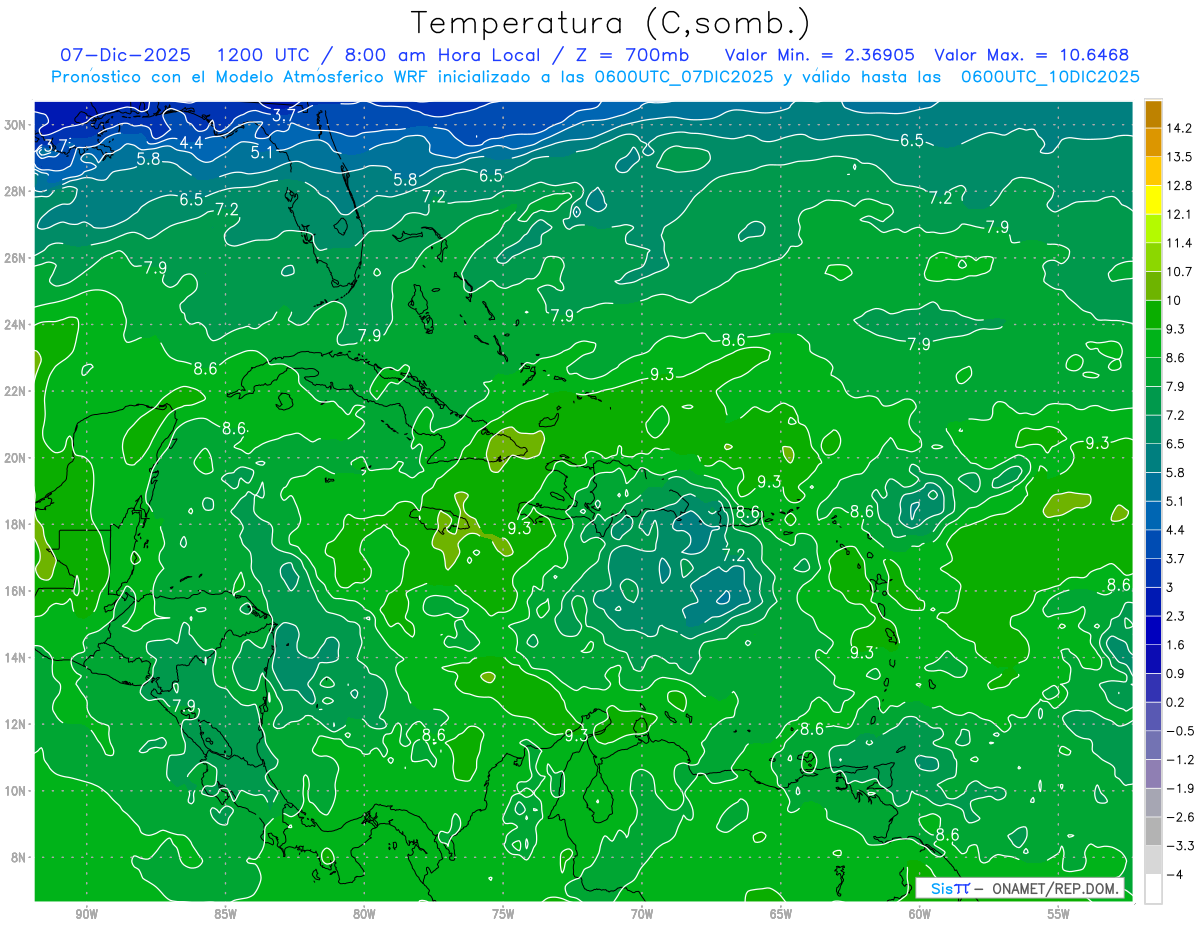
Task: Select the '07-Dic-2025' date text
Action: click(125, 54)
